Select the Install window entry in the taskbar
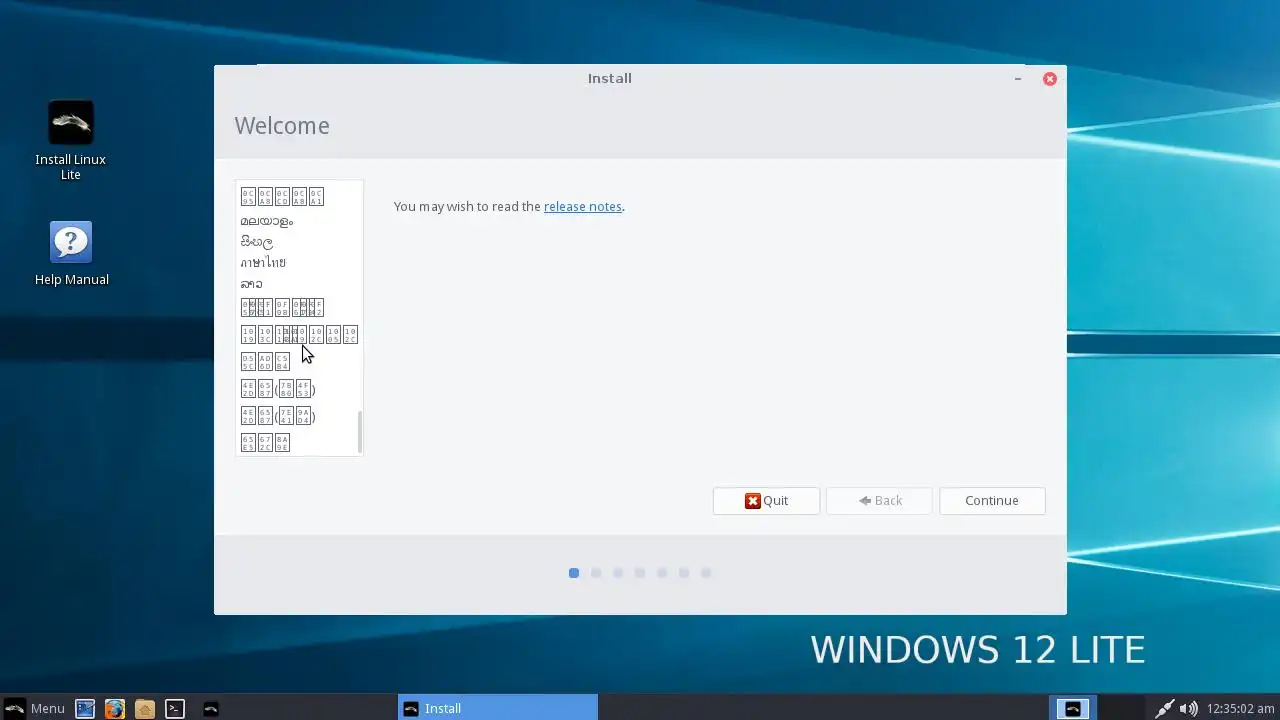The width and height of the screenshot is (1280, 720). [x=498, y=708]
